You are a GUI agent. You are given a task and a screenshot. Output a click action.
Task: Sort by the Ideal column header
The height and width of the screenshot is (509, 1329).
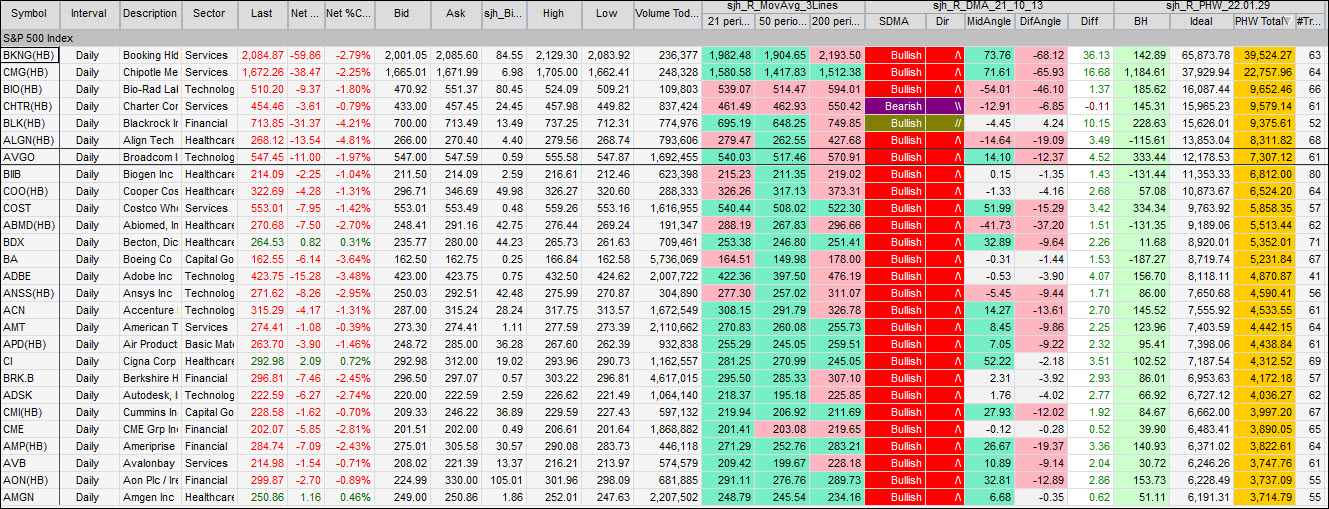tap(1201, 20)
